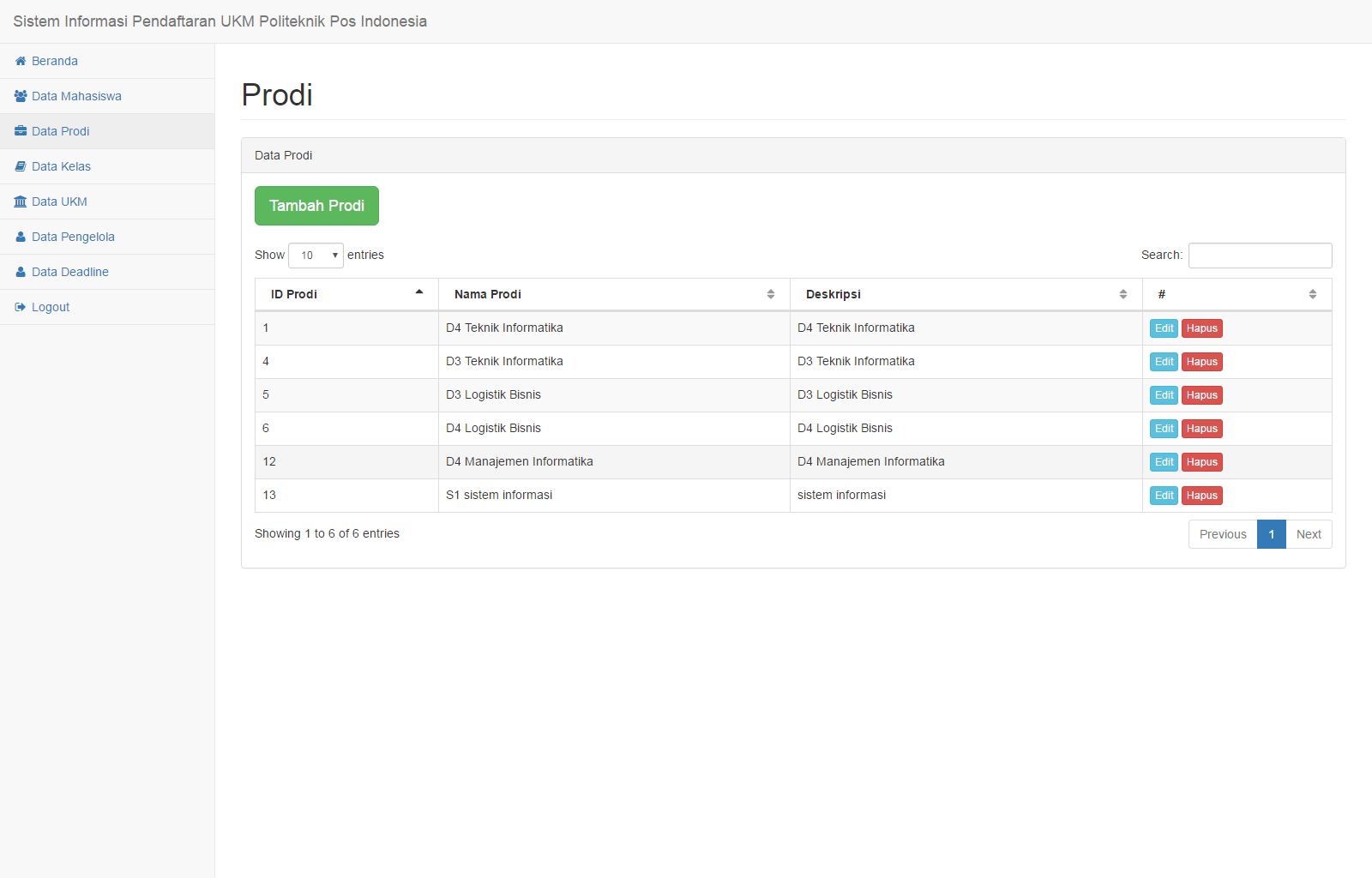Go to Previous page
The image size is (1372, 878).
click(1223, 534)
